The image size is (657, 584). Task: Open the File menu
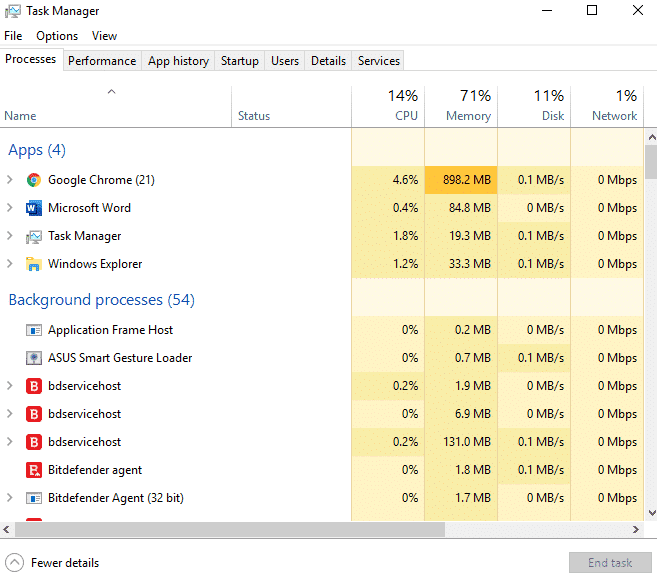coord(13,36)
